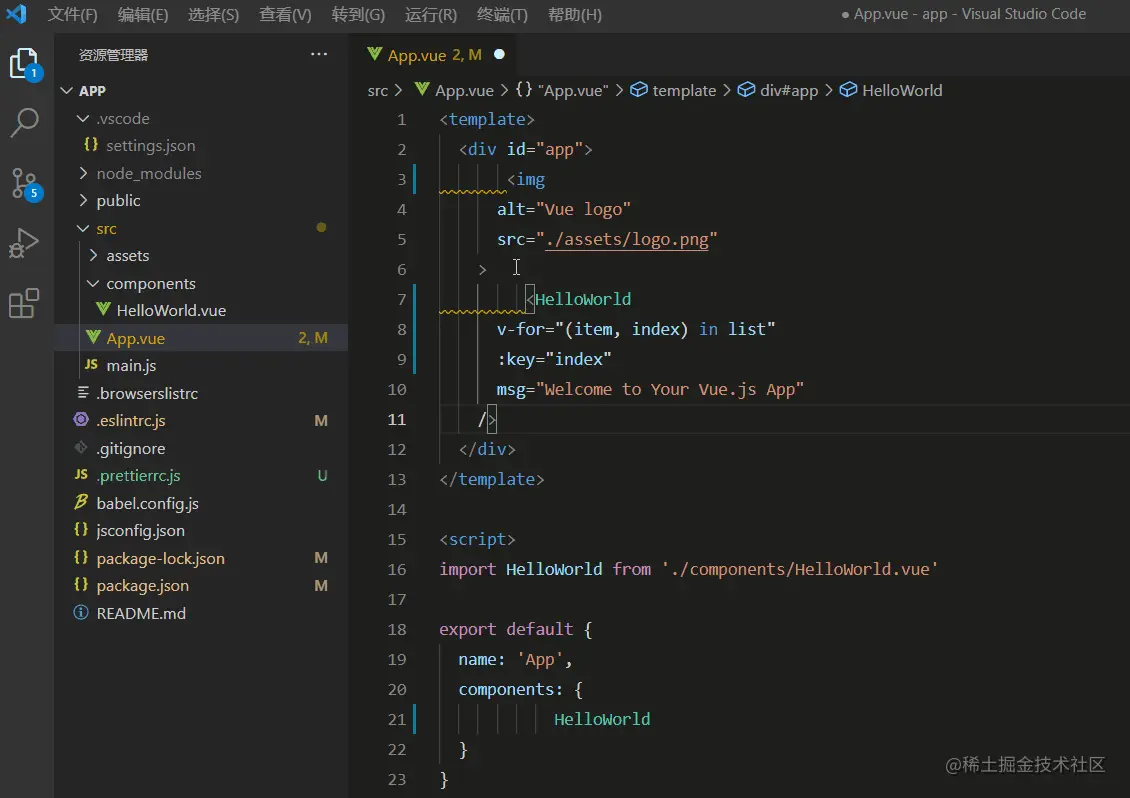Click the HelloWorld symbol icon in breadcrumb

[x=849, y=89]
